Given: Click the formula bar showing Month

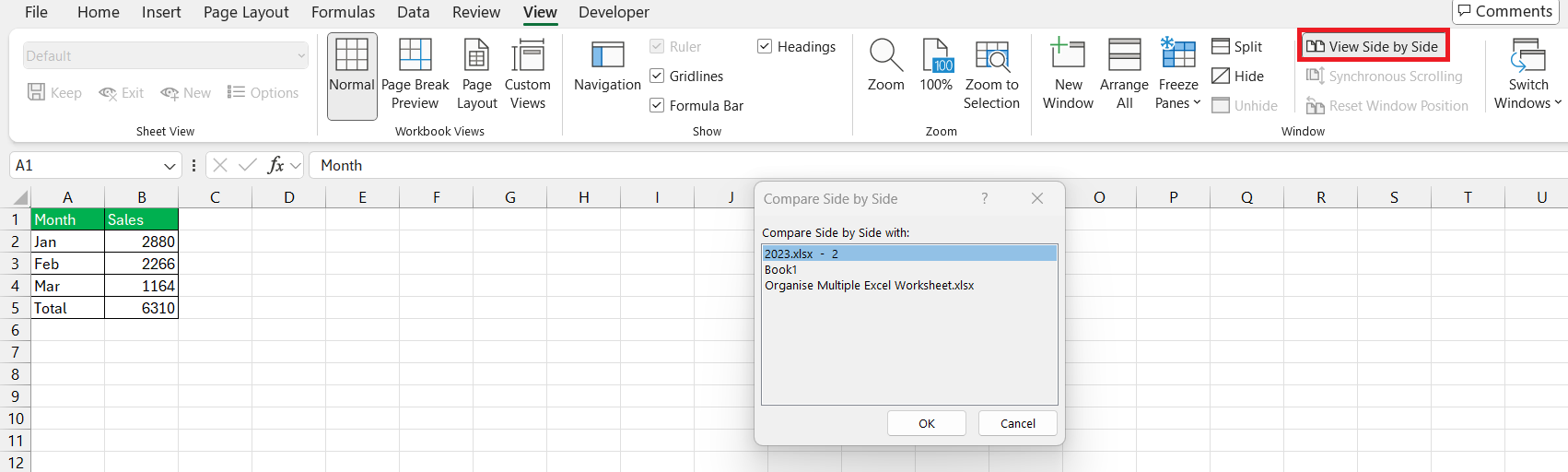Looking at the screenshot, I should click(938, 165).
